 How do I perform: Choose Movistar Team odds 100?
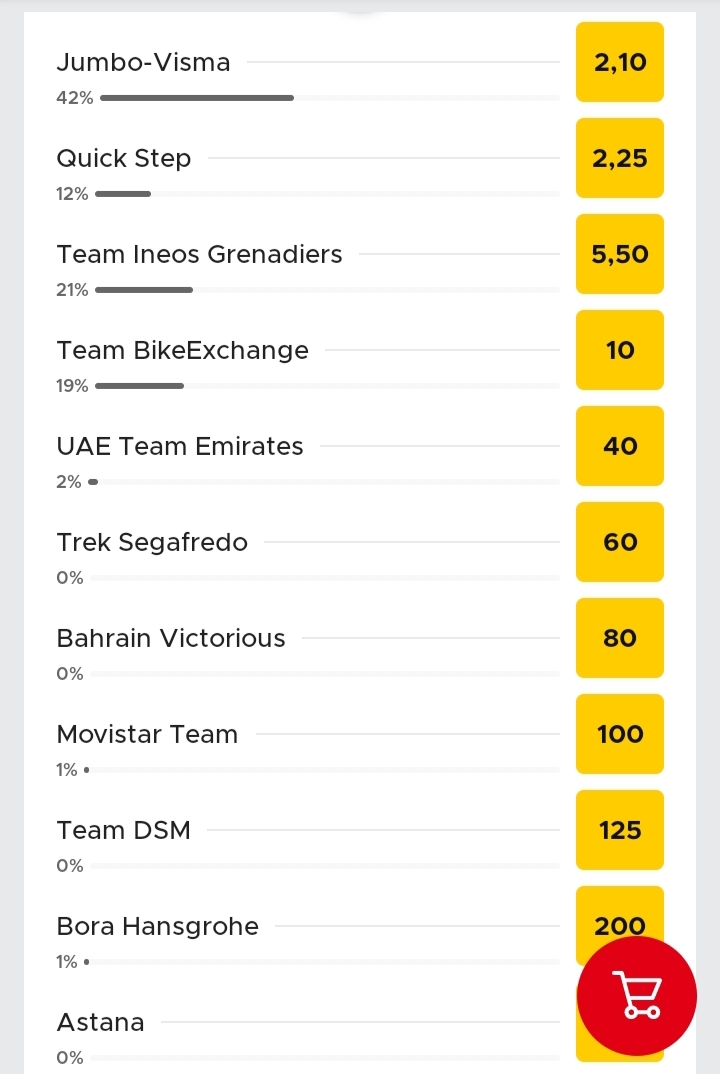point(620,734)
